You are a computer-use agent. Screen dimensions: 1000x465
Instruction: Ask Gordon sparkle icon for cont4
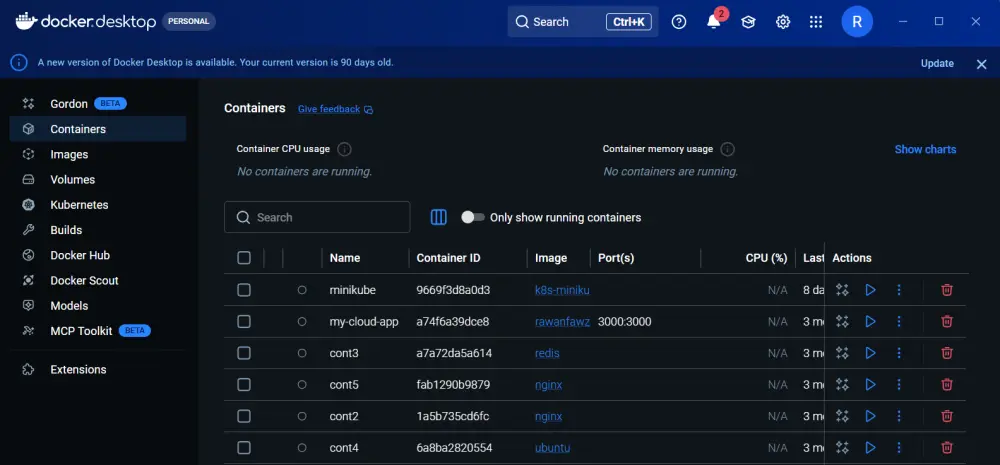click(x=842, y=448)
